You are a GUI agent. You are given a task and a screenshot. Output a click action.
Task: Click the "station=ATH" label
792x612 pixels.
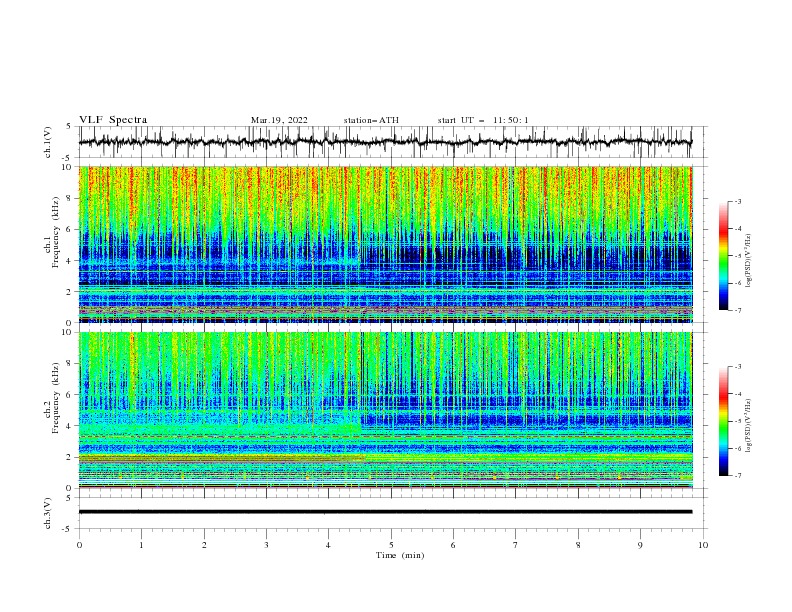(371, 120)
